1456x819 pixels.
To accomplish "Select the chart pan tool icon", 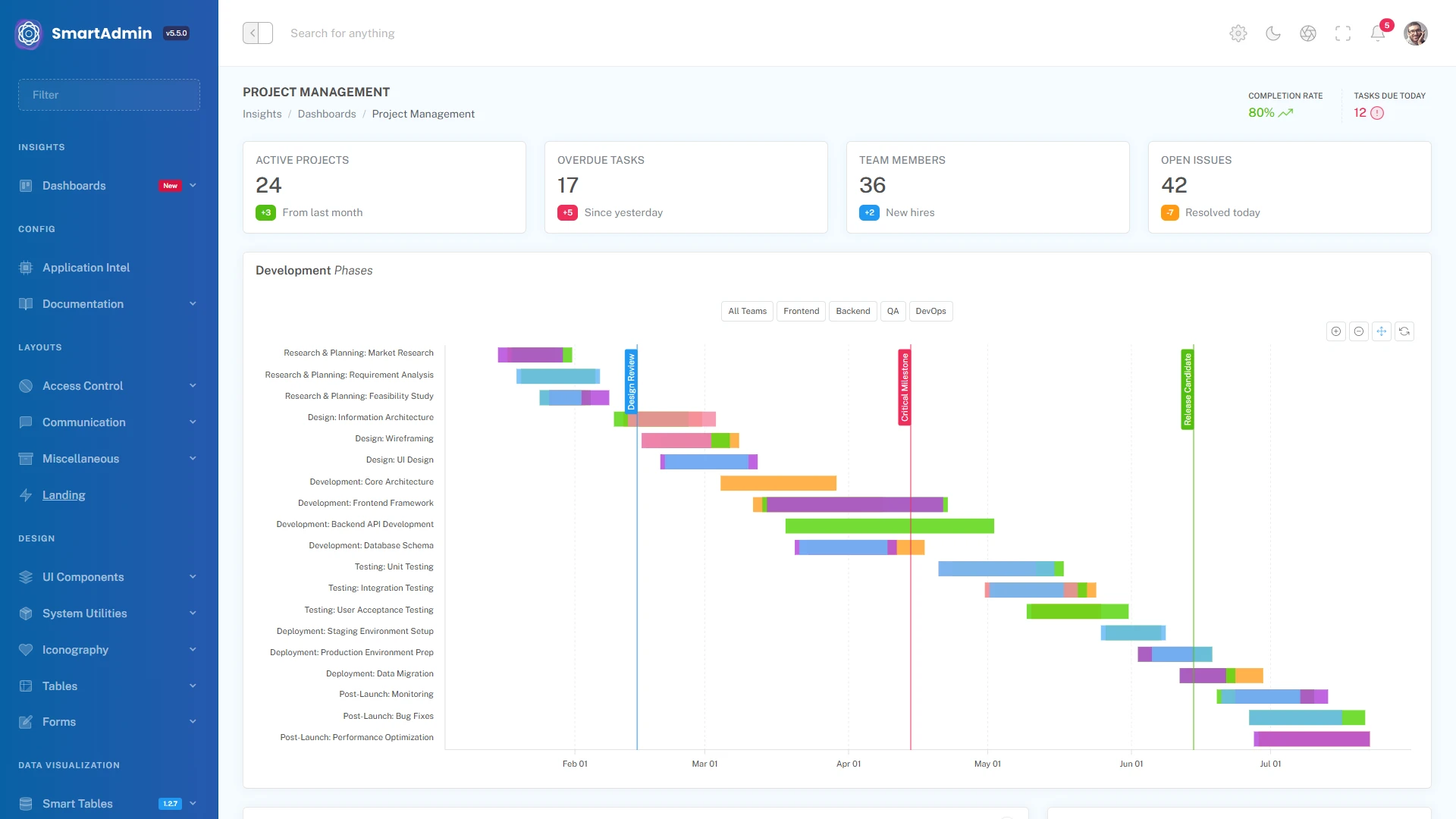I will click(x=1382, y=331).
